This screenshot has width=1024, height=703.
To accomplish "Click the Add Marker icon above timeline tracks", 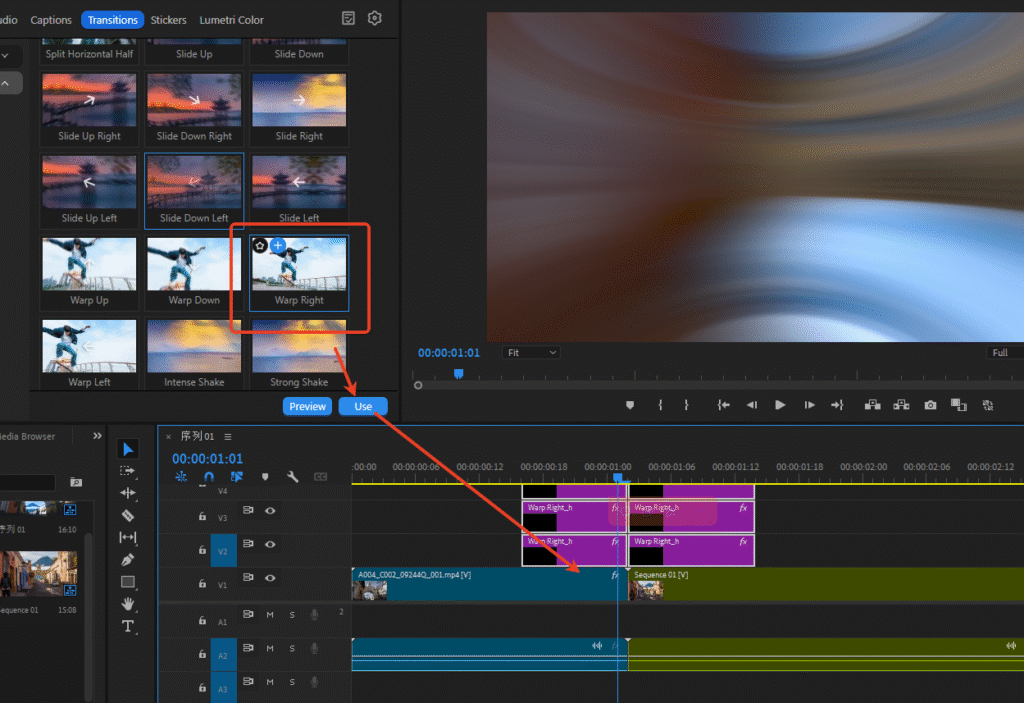I will pyautogui.click(x=265, y=477).
